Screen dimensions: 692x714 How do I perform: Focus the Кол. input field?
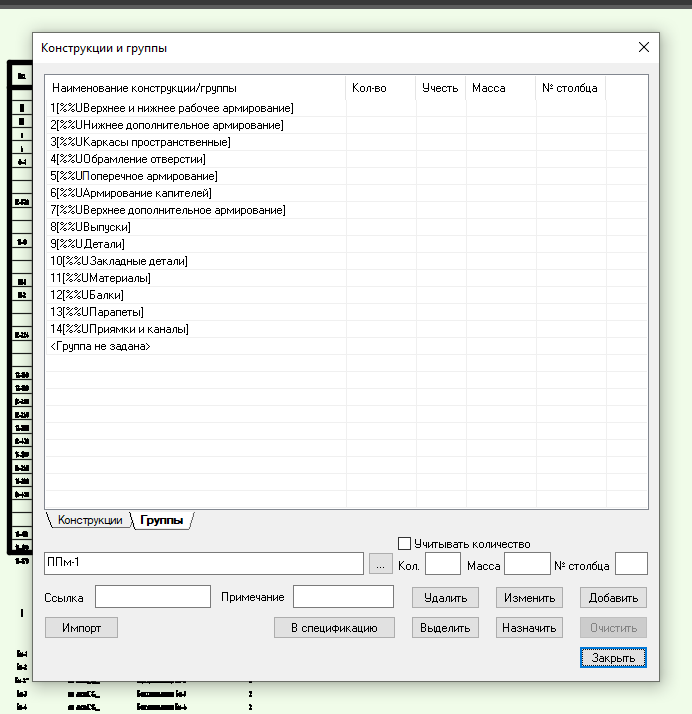[x=443, y=563]
